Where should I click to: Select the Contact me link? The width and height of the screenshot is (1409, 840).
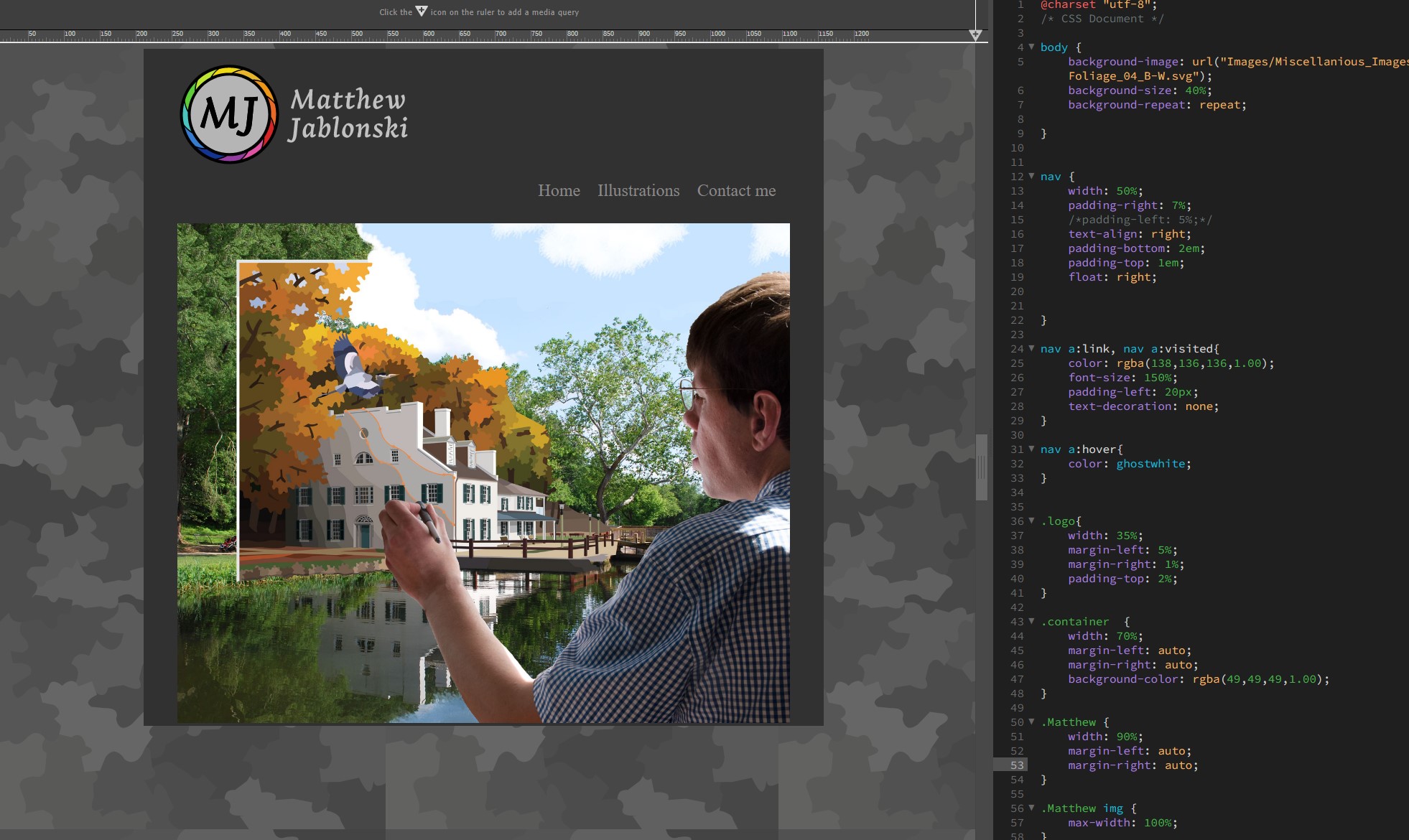[735, 190]
